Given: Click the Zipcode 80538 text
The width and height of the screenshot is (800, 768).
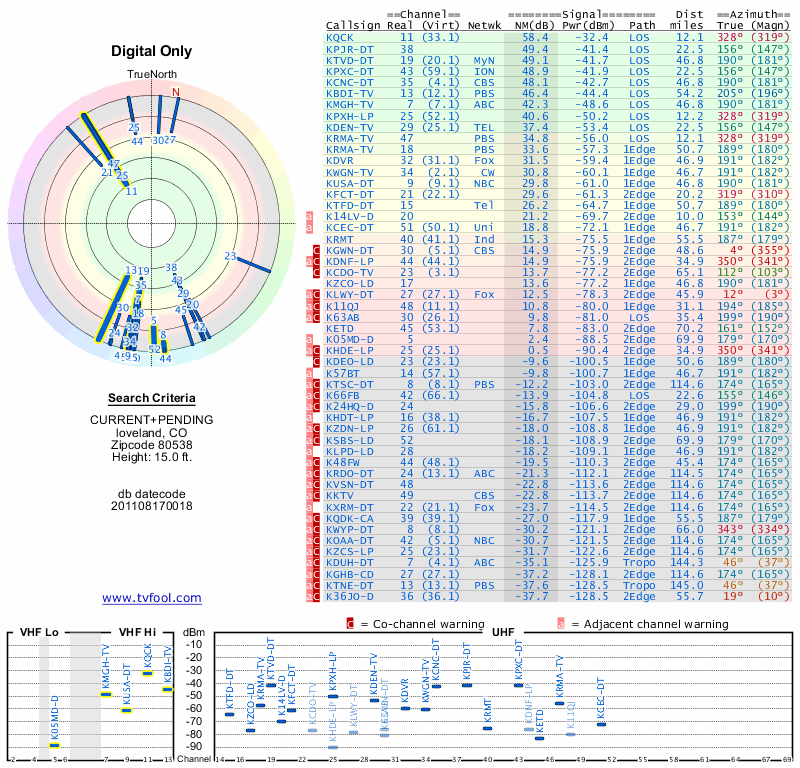Looking at the screenshot, I should click(152, 444).
